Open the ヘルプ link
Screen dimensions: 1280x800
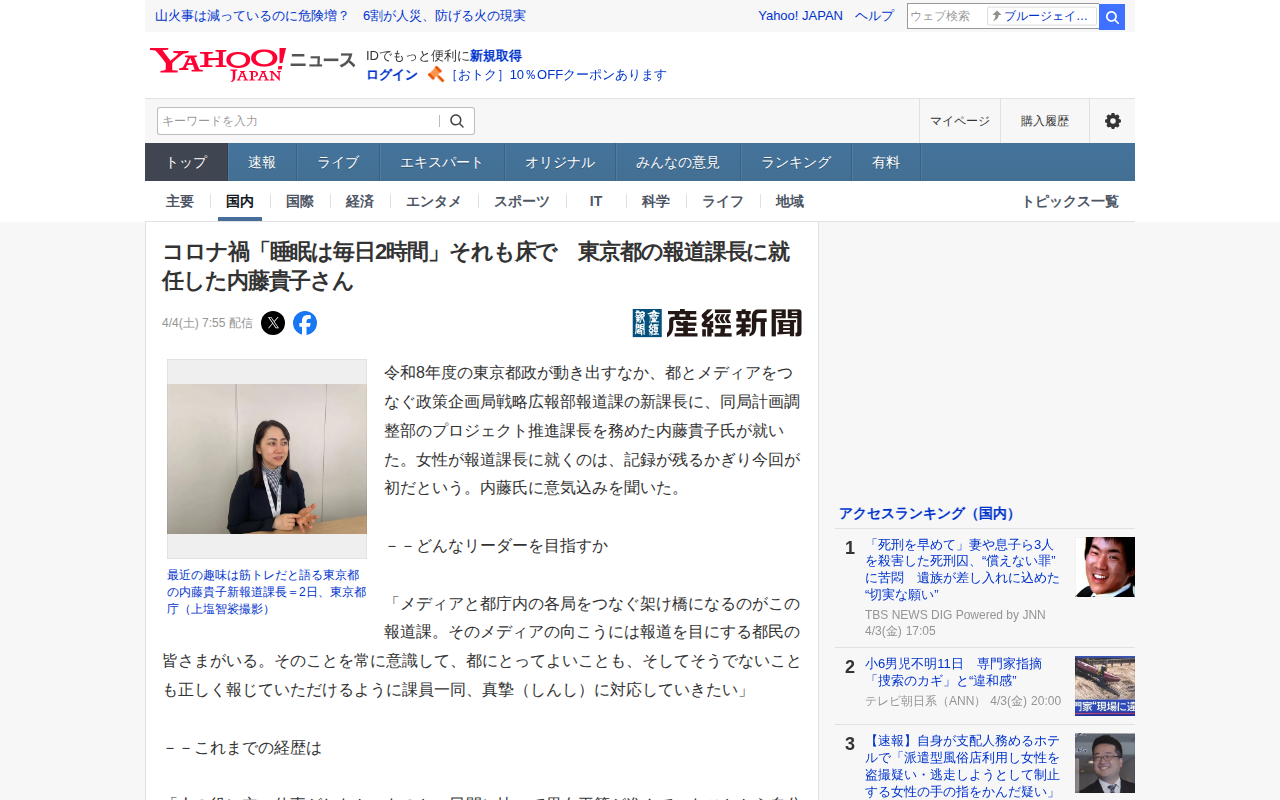pos(874,16)
